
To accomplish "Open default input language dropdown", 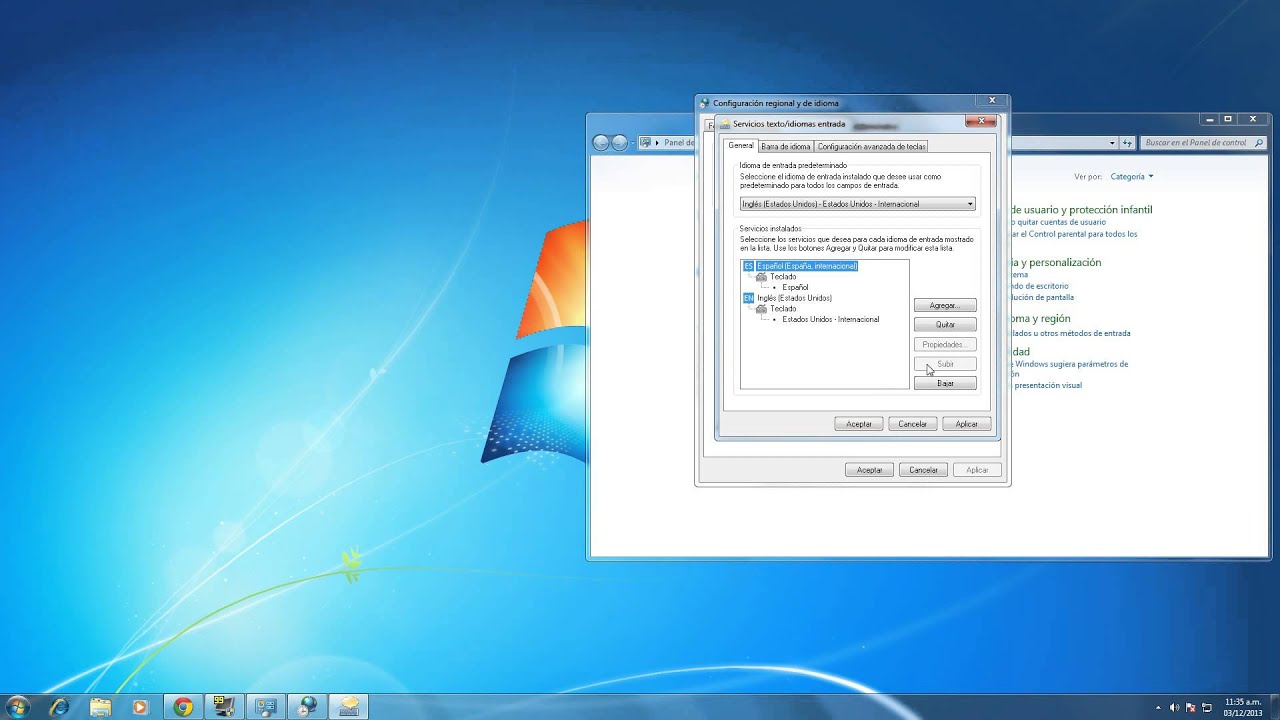I will point(857,204).
